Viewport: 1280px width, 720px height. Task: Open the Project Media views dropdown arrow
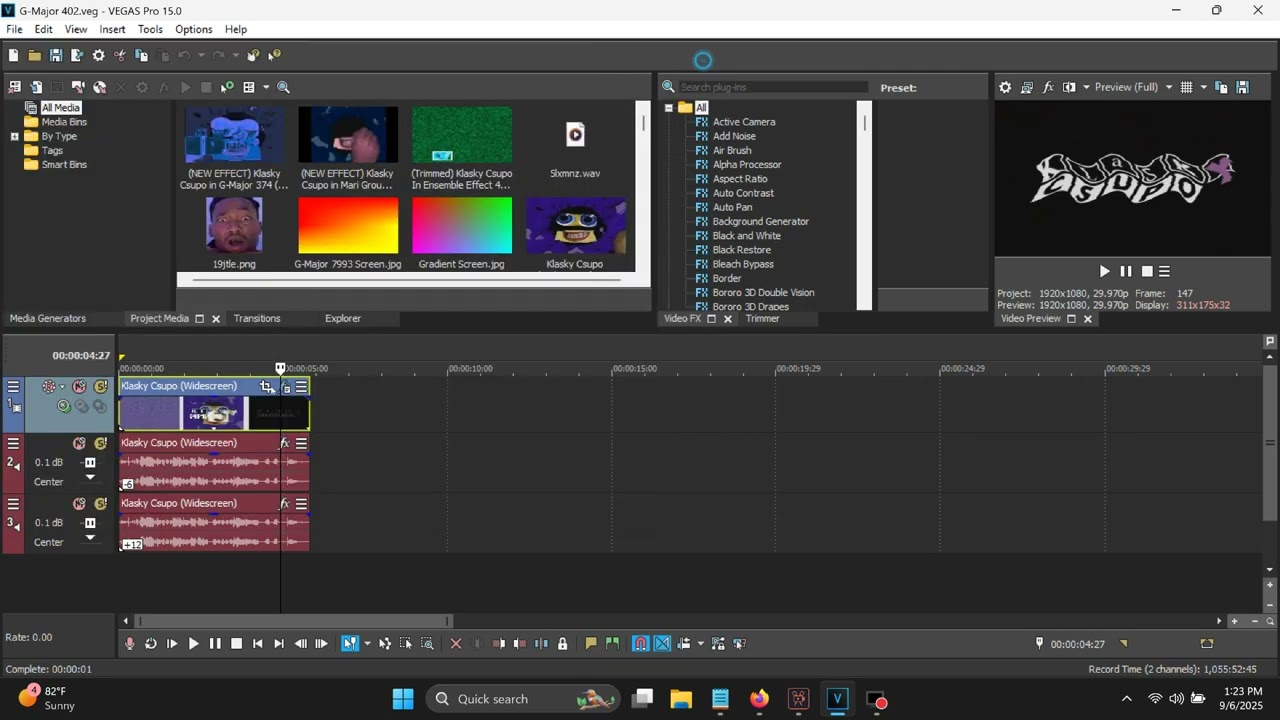point(266,87)
